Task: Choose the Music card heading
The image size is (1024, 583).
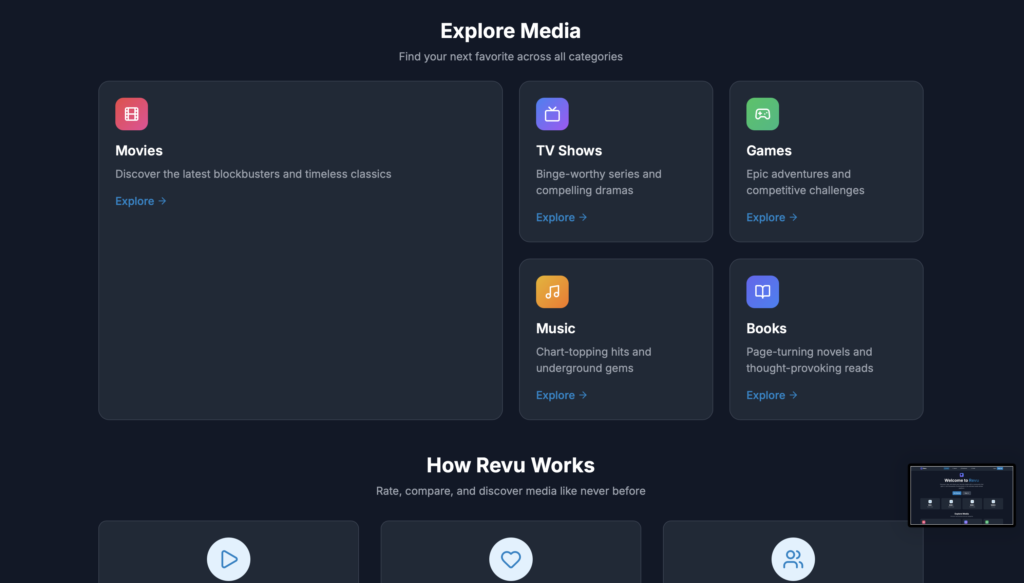Action: [x=556, y=329]
